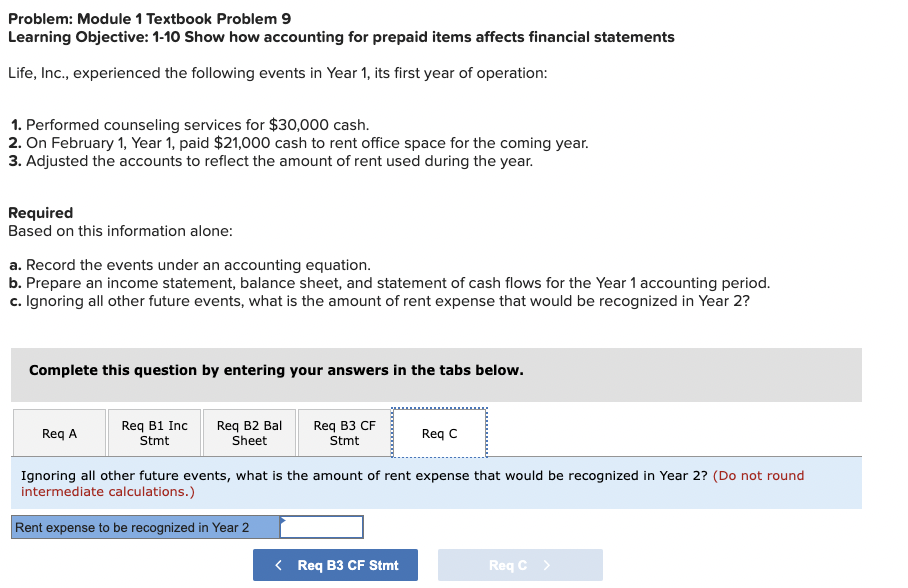The height and width of the screenshot is (588, 908).
Task: Click the dotted border of Req C tab
Action: tap(438, 408)
